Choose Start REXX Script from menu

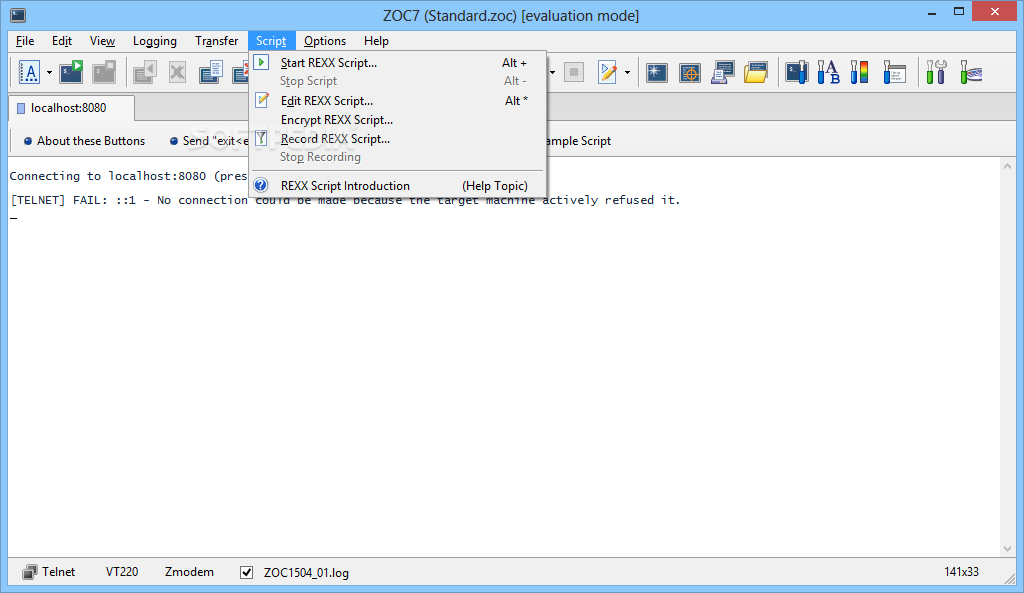pyautogui.click(x=398, y=63)
